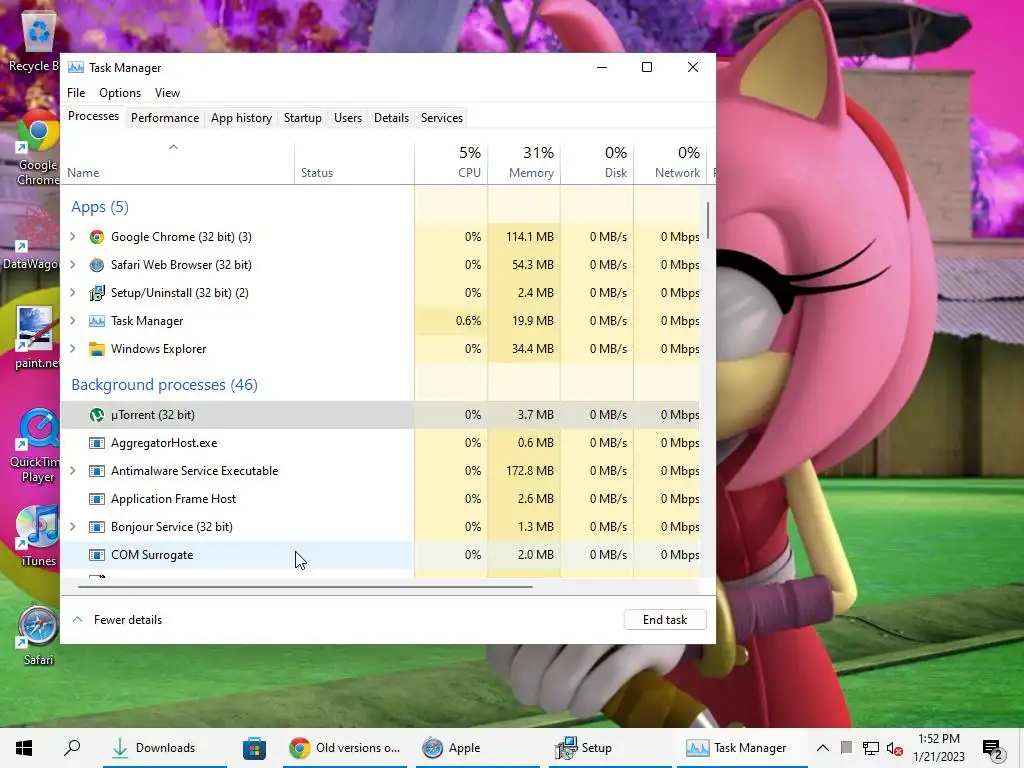Click the horizontal scrollbar thumb
Image resolution: width=1024 pixels, height=768 pixels.
click(305, 586)
